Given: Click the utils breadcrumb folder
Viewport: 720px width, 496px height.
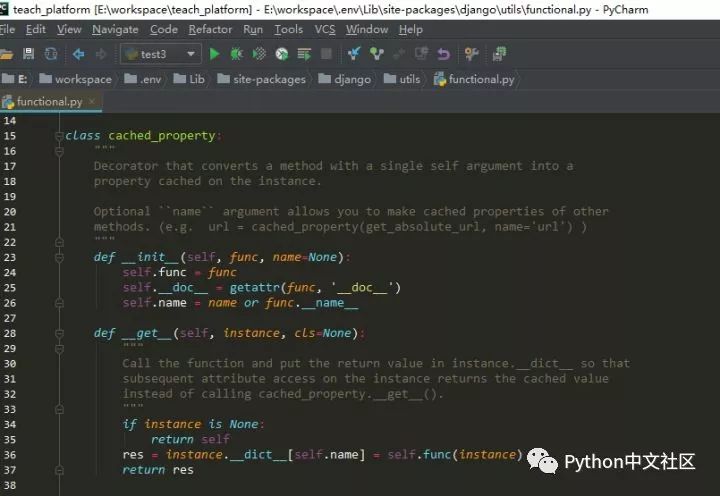Looking at the screenshot, I should (402, 79).
